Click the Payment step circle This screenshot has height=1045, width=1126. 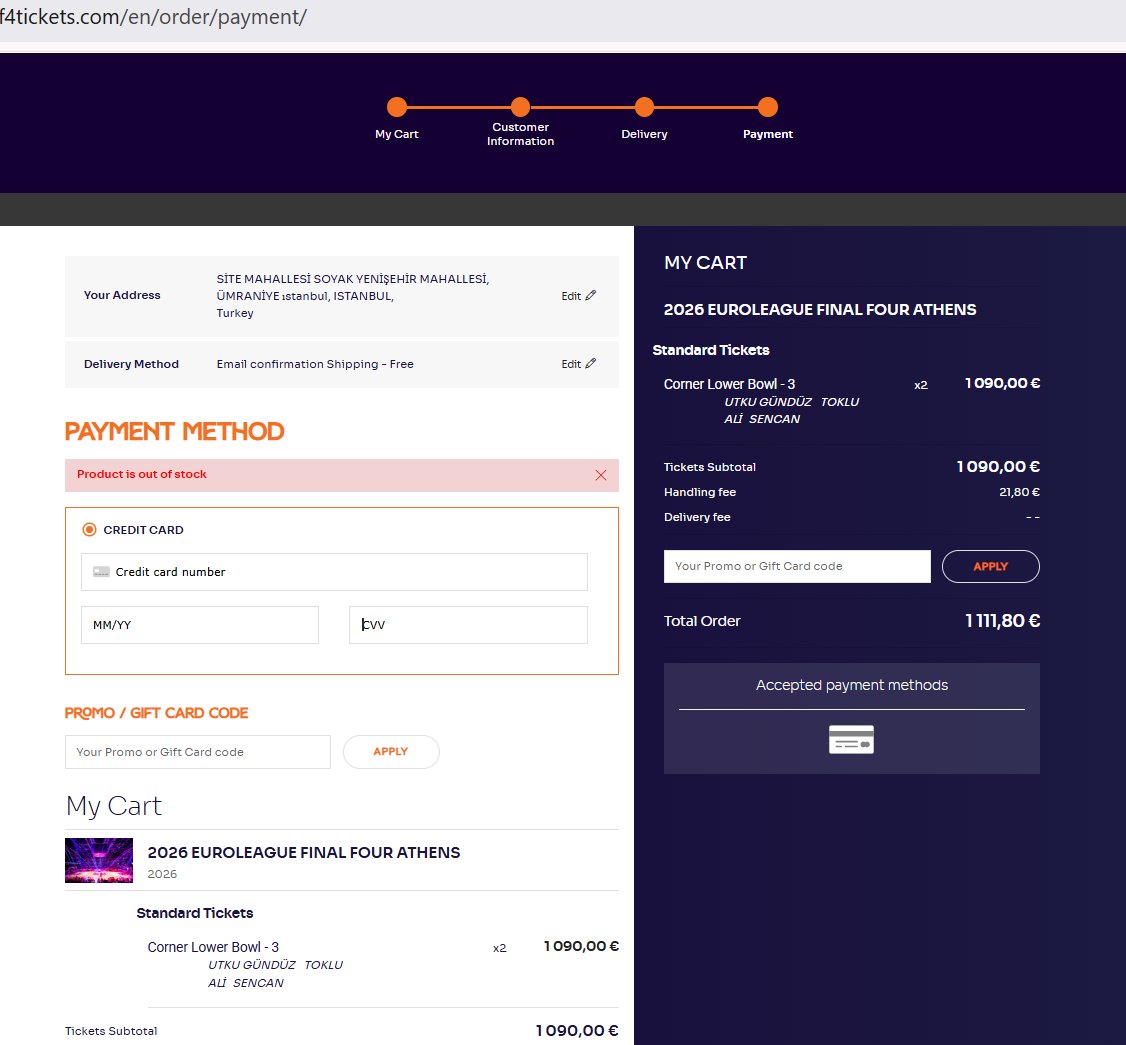pos(768,107)
